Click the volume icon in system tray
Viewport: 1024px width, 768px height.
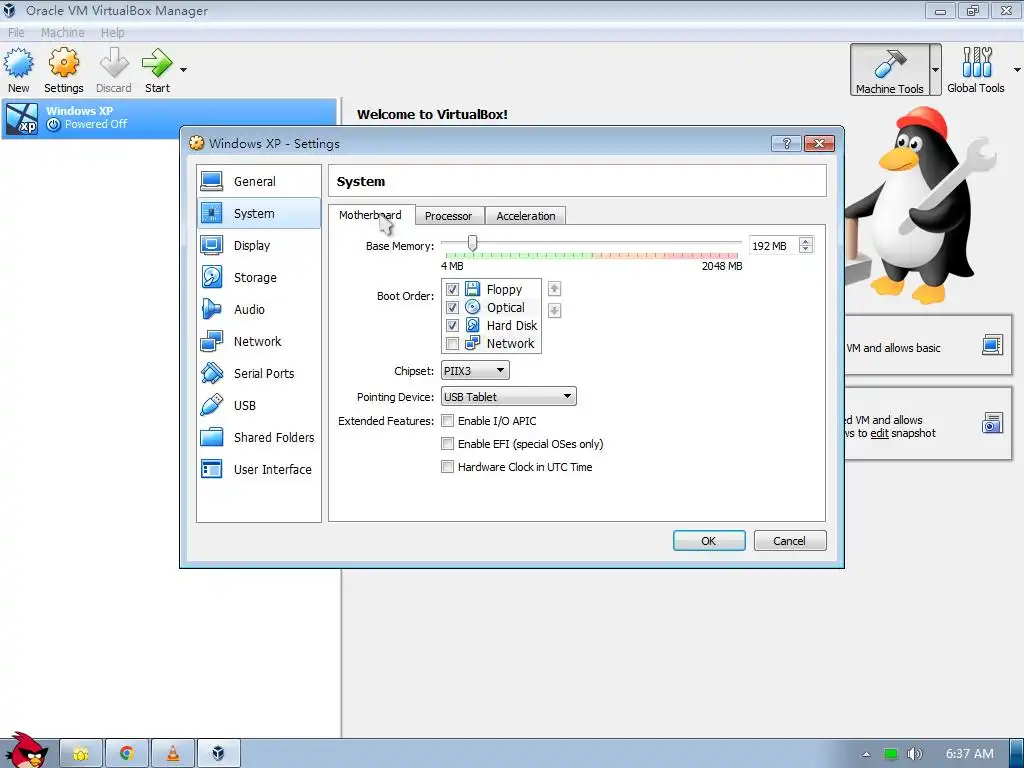click(x=914, y=754)
